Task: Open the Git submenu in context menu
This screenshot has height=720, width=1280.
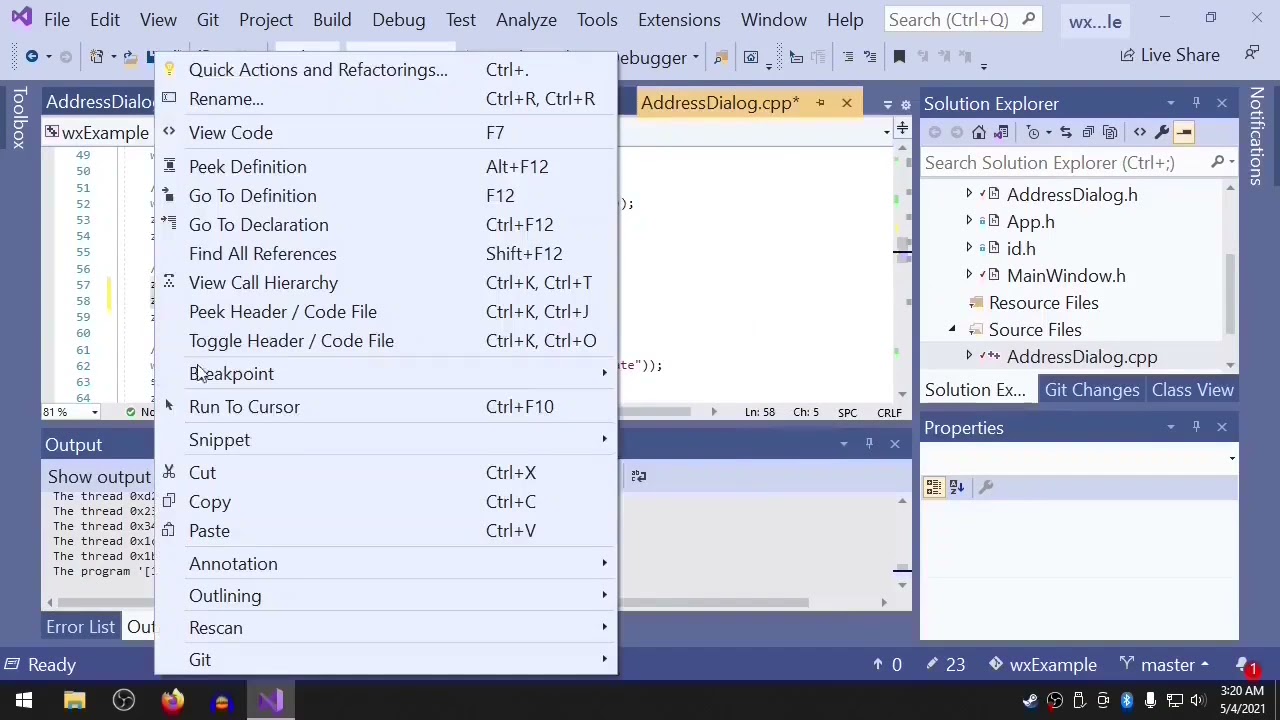Action: click(386, 660)
